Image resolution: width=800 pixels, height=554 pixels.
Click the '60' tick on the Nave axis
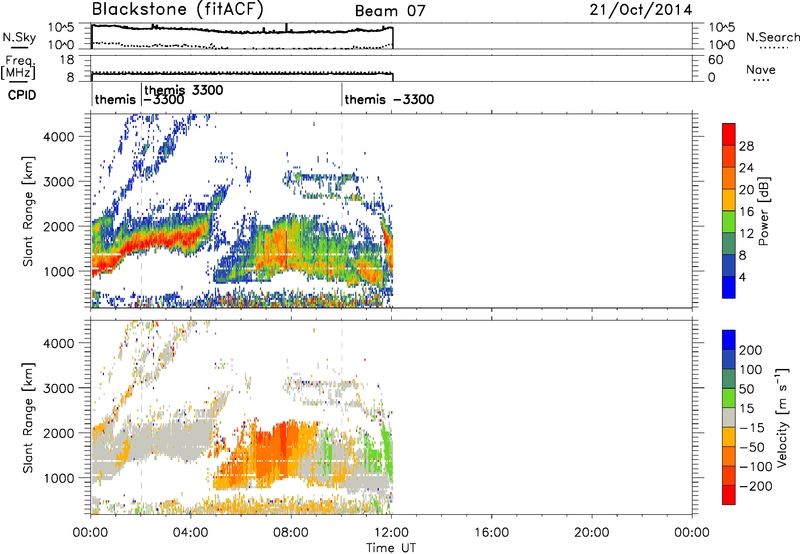pos(715,60)
